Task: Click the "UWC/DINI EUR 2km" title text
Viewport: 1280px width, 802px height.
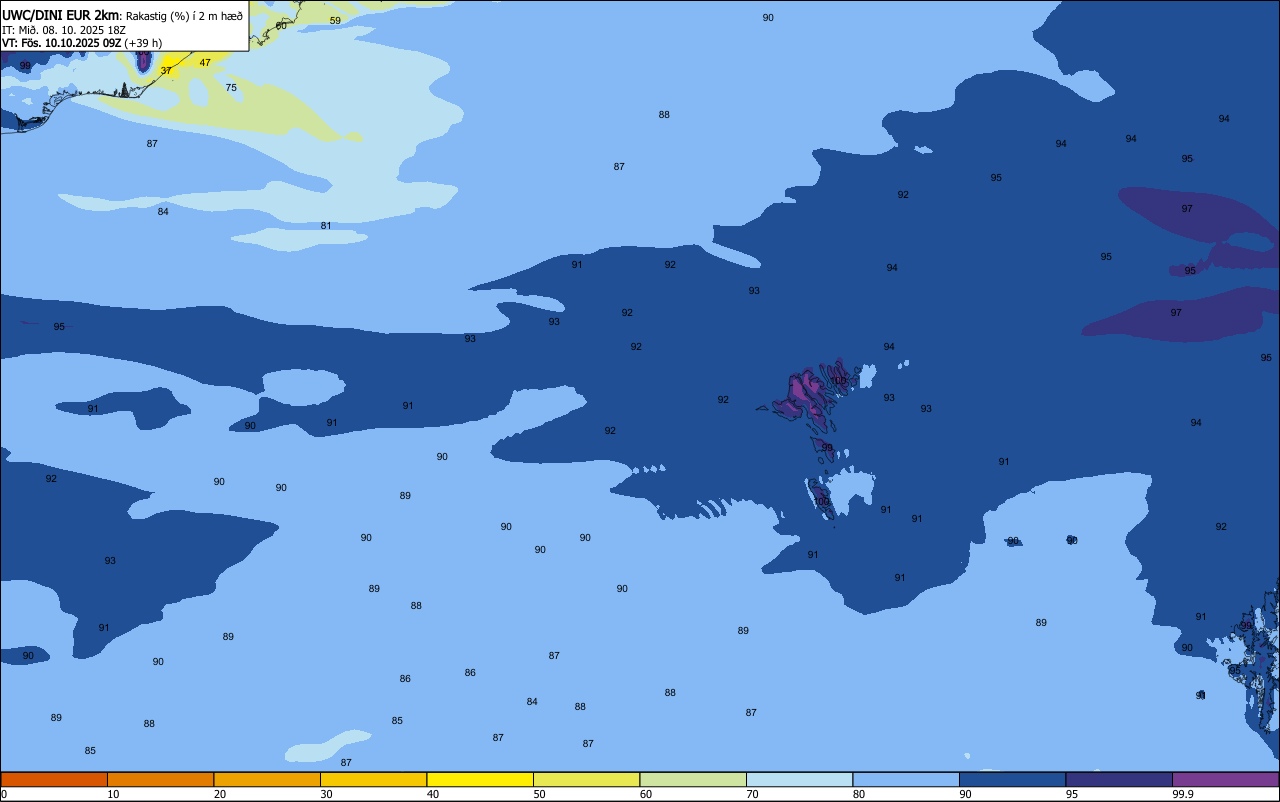Action: tap(61, 15)
